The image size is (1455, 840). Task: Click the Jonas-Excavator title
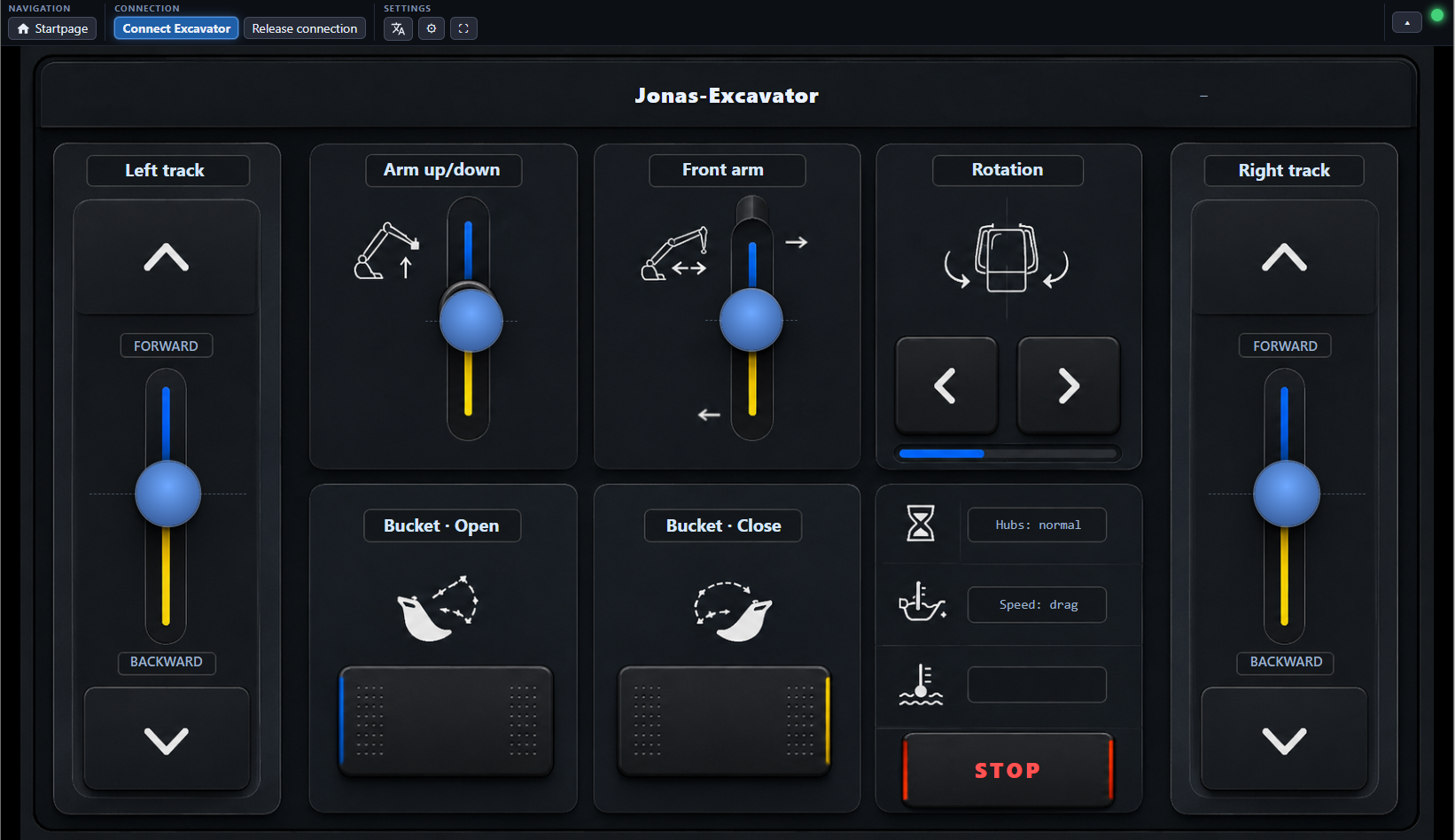pos(727,96)
